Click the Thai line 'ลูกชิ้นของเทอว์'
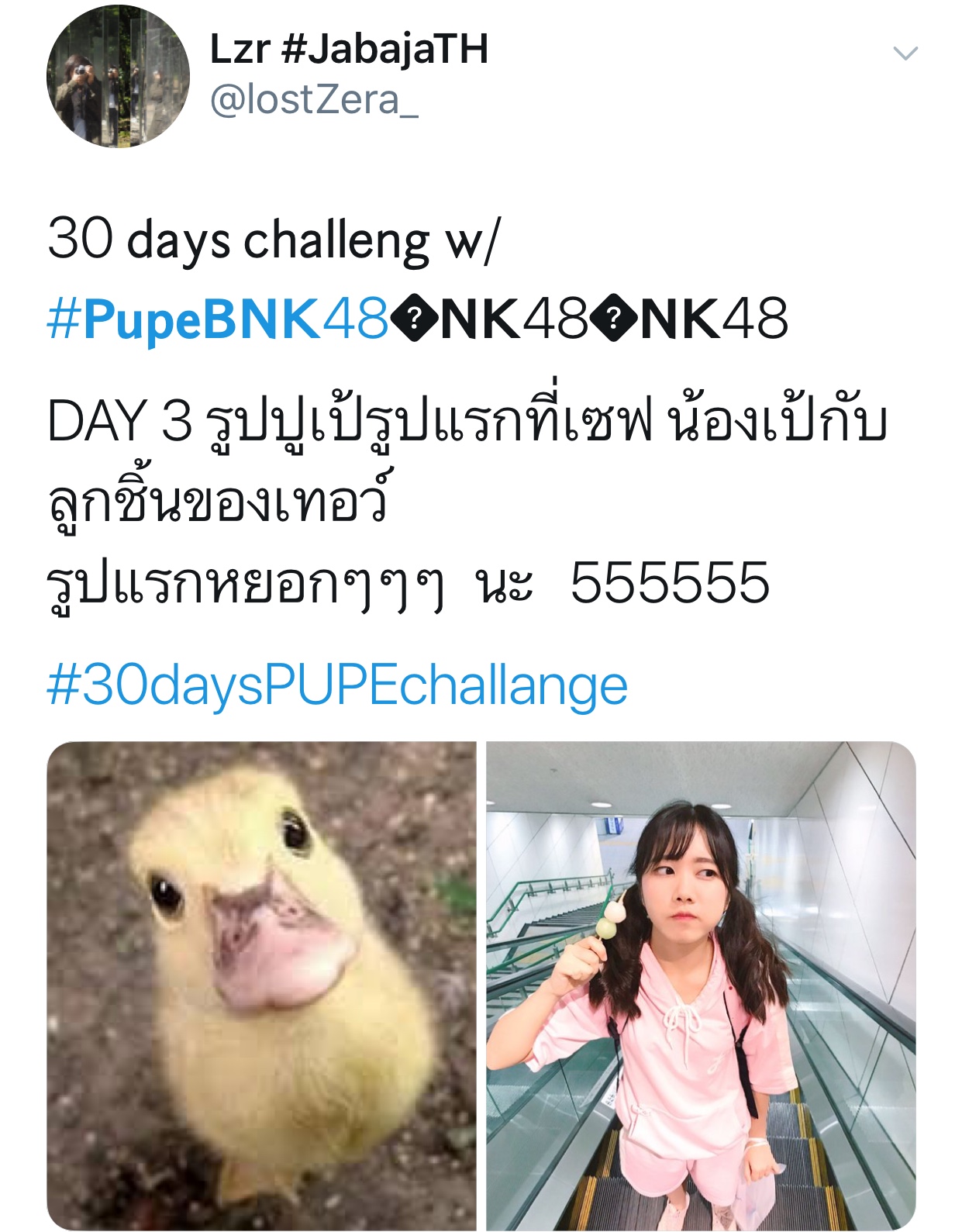The width and height of the screenshot is (962, 1232). click(x=217, y=500)
